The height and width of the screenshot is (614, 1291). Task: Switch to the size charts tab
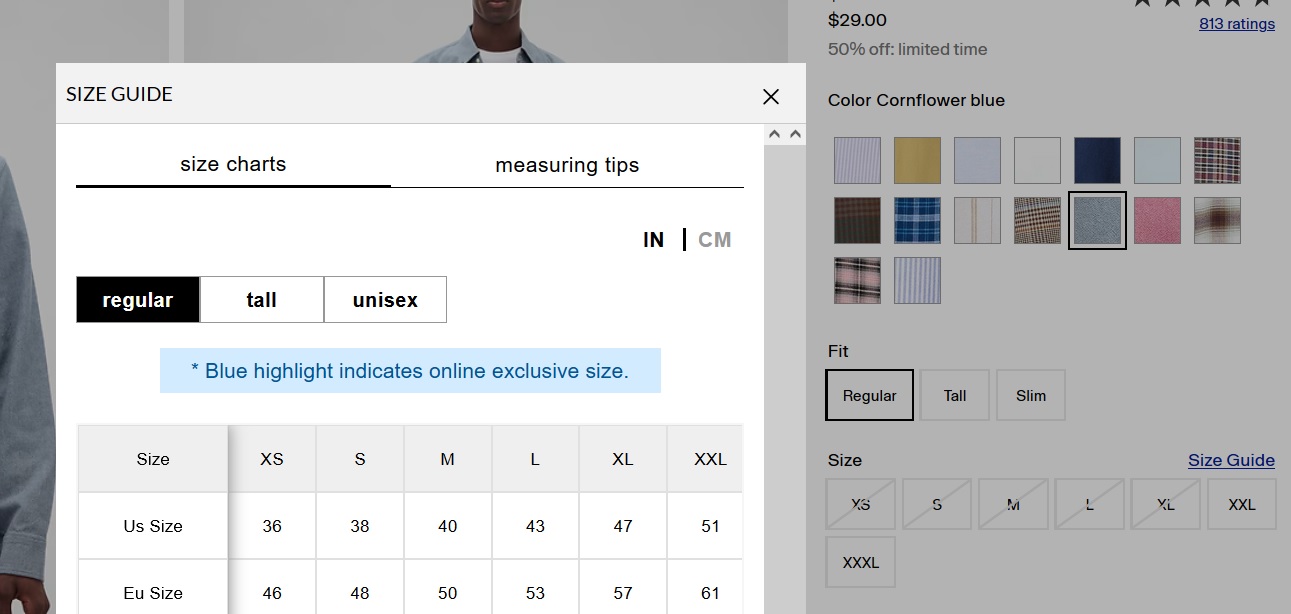click(233, 165)
